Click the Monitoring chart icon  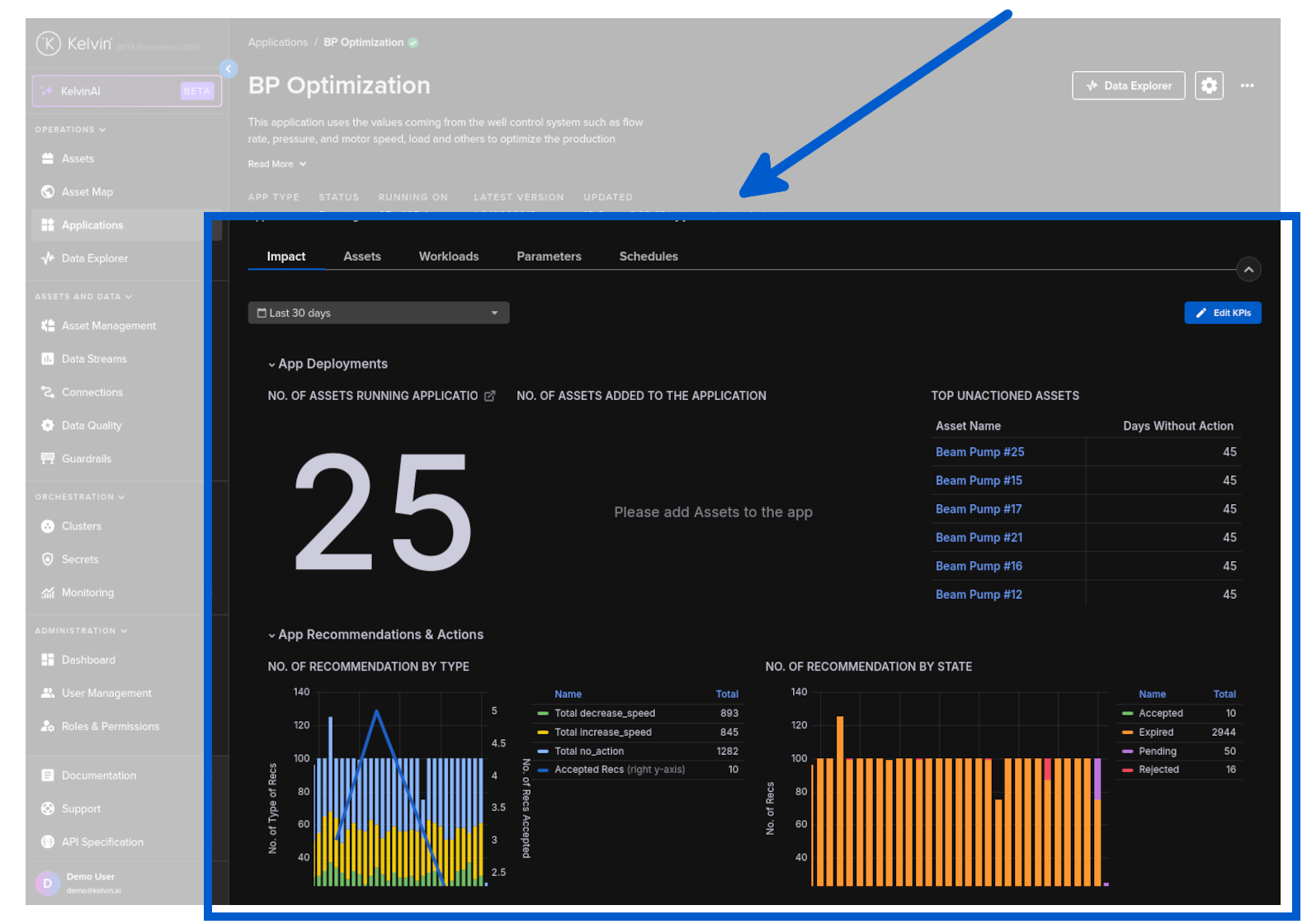tap(48, 593)
